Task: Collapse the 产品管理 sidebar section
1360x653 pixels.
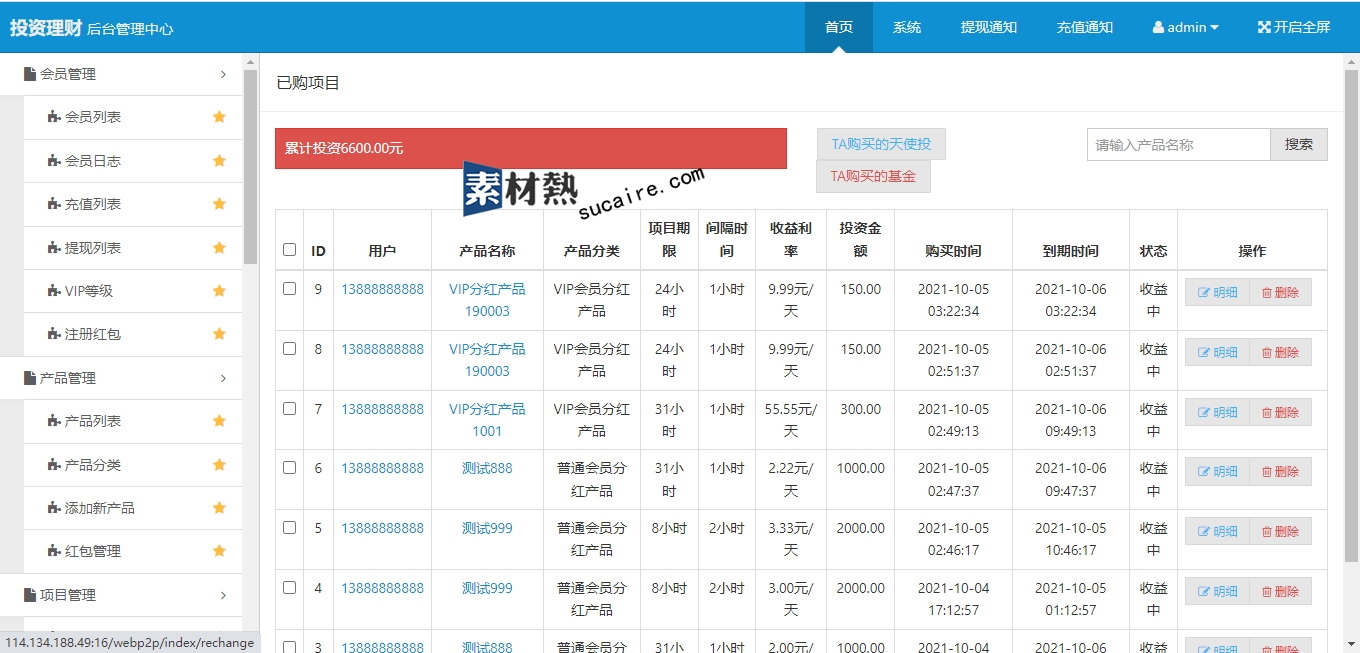Action: 121,378
